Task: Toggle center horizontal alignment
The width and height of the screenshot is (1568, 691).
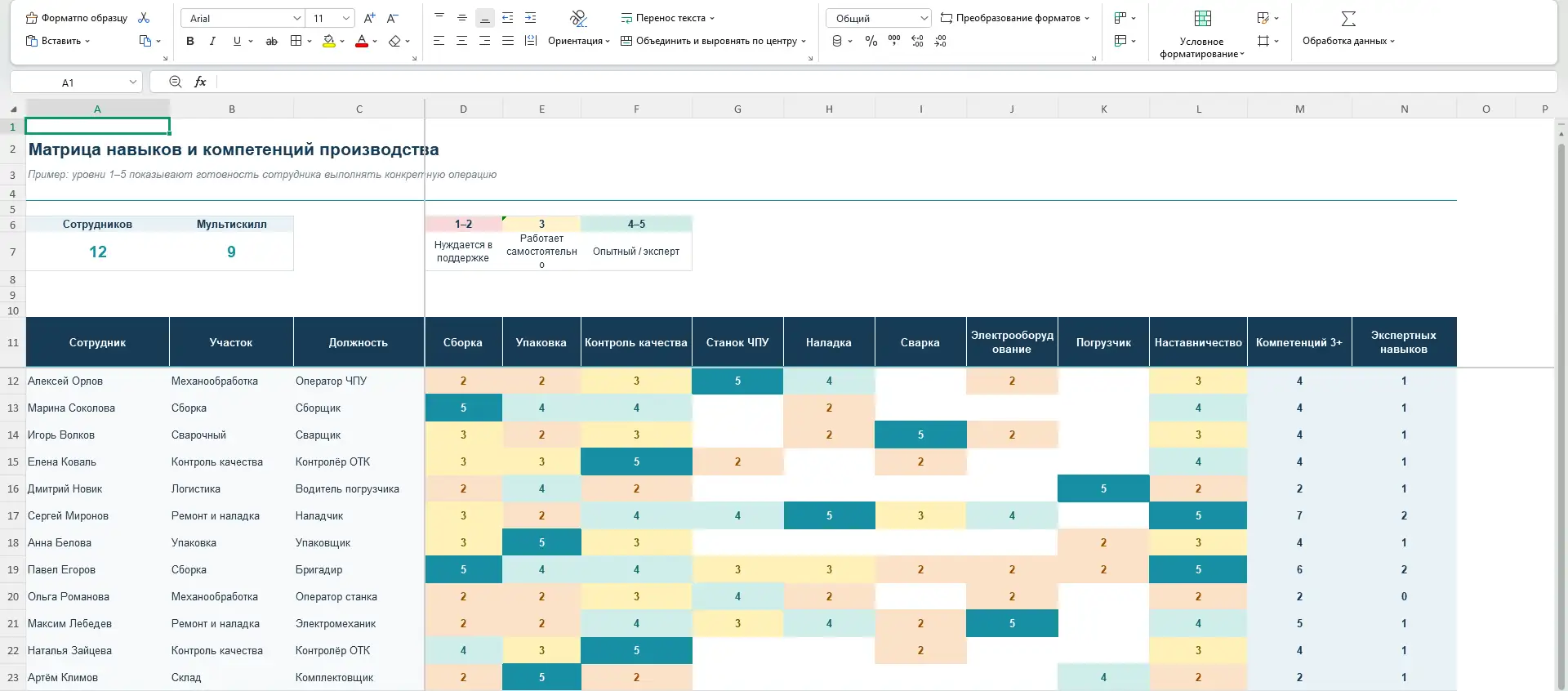Action: click(462, 41)
